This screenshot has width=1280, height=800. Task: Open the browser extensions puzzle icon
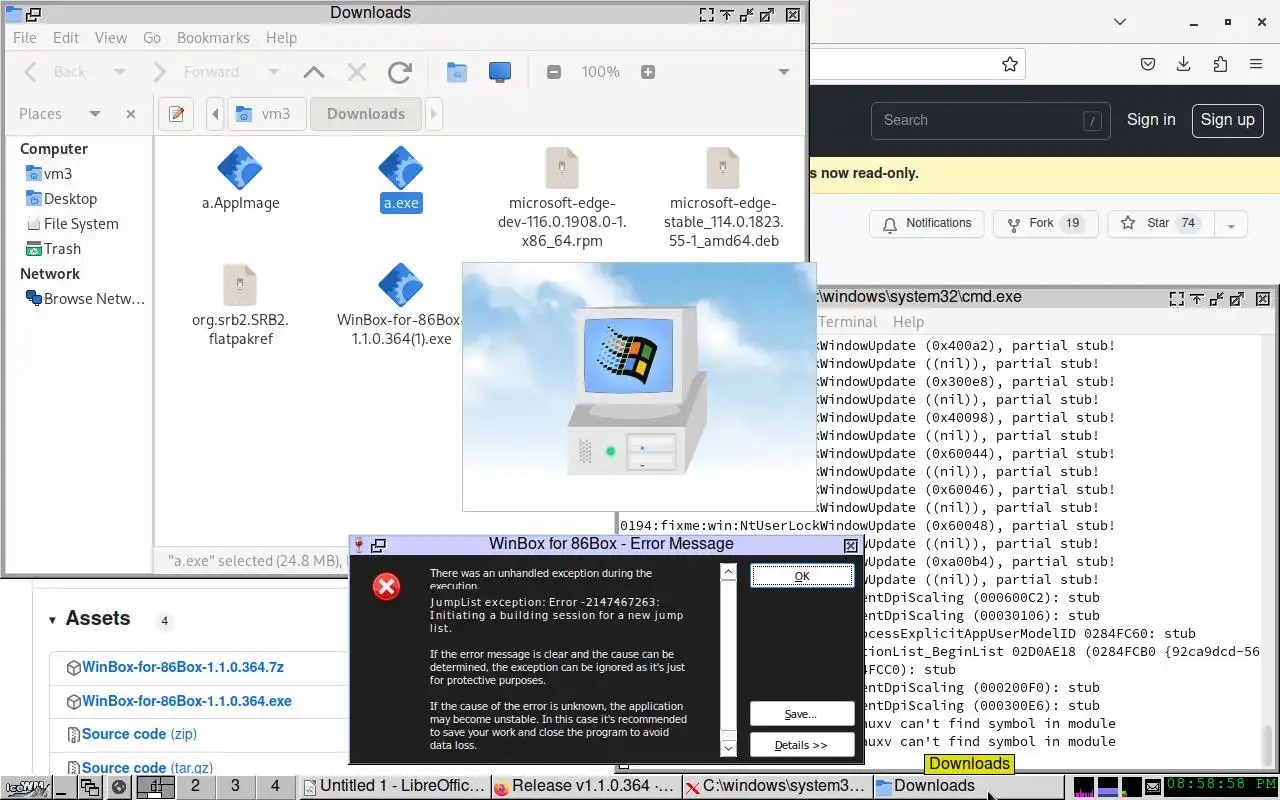tap(1220, 64)
